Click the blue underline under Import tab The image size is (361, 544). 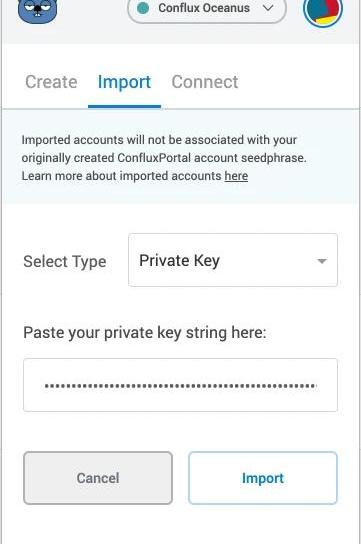124,106
